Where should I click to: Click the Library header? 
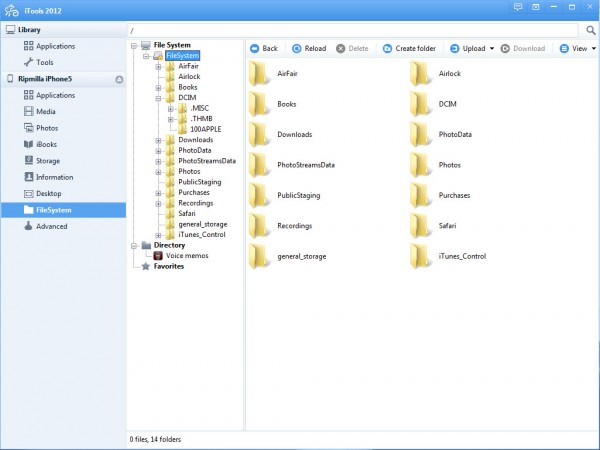pyautogui.click(x=63, y=29)
